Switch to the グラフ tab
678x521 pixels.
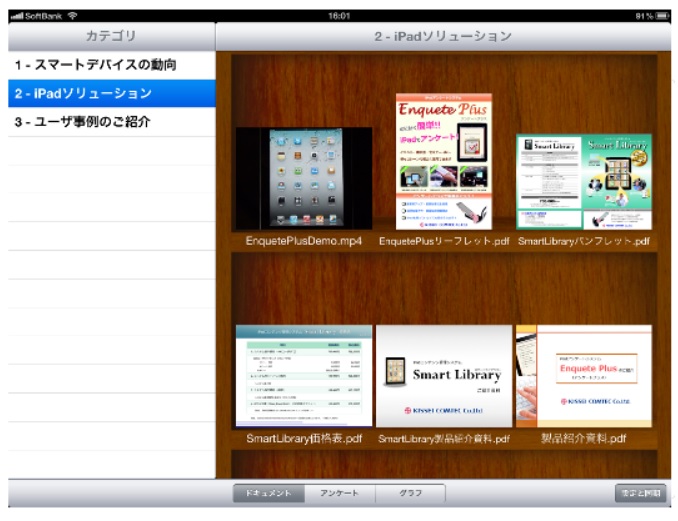coord(410,493)
